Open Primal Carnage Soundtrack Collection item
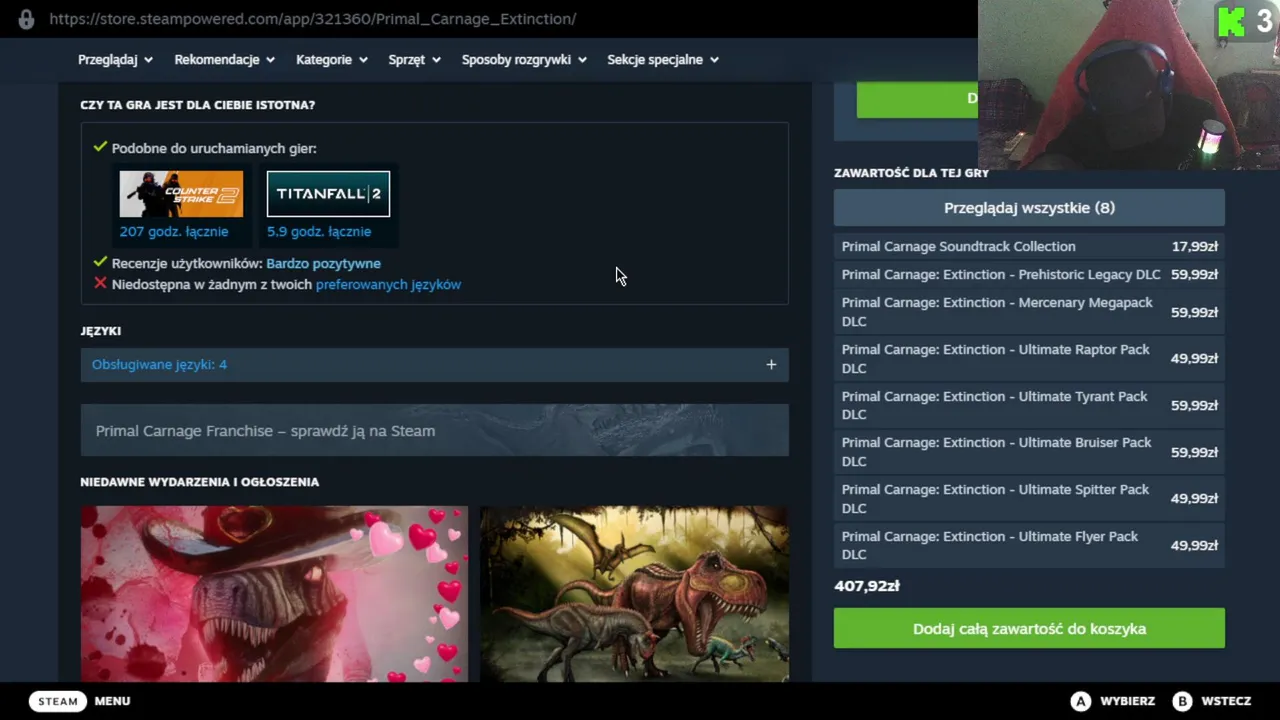Viewport: 1280px width, 720px height. (1029, 246)
